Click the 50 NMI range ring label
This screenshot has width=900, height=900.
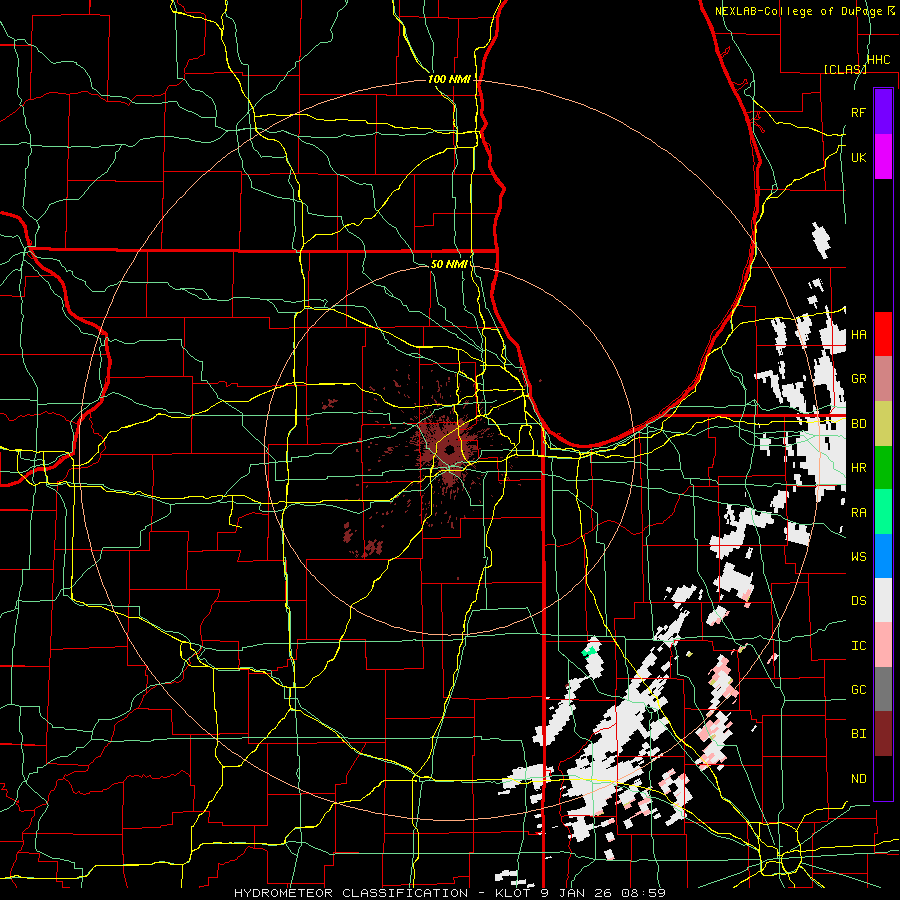[x=449, y=264]
